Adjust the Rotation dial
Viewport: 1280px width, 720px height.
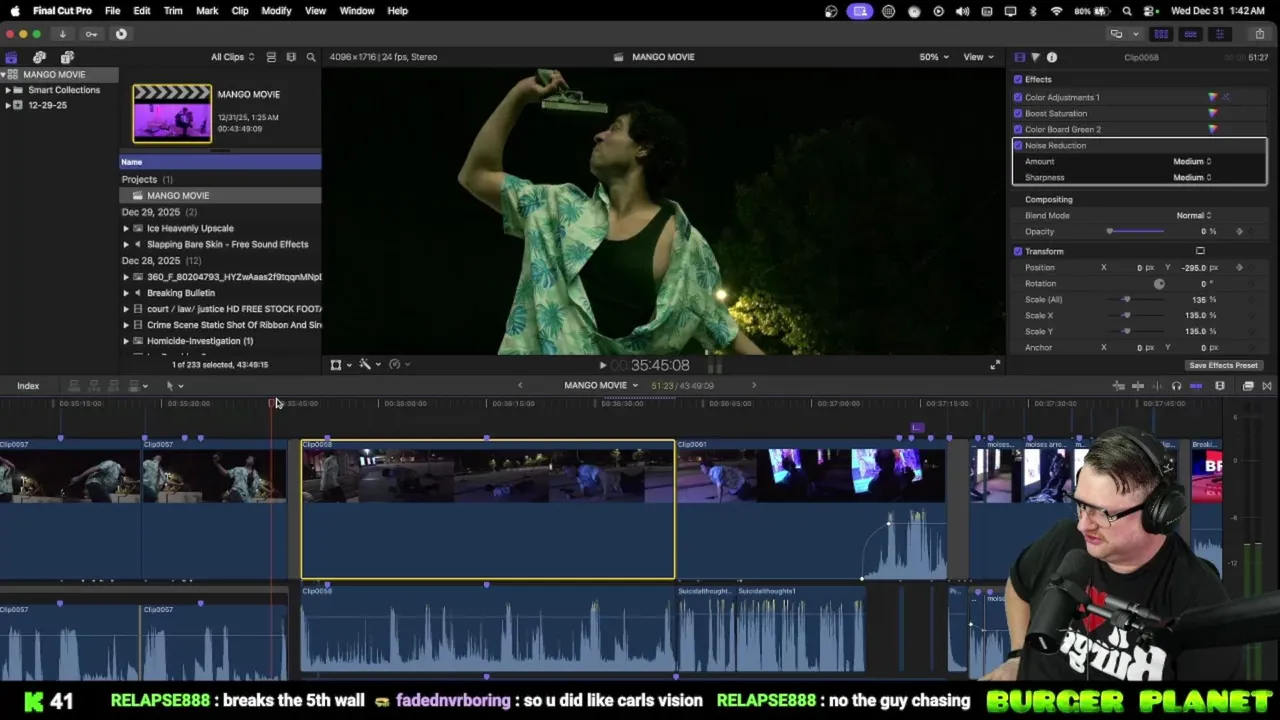click(1159, 283)
